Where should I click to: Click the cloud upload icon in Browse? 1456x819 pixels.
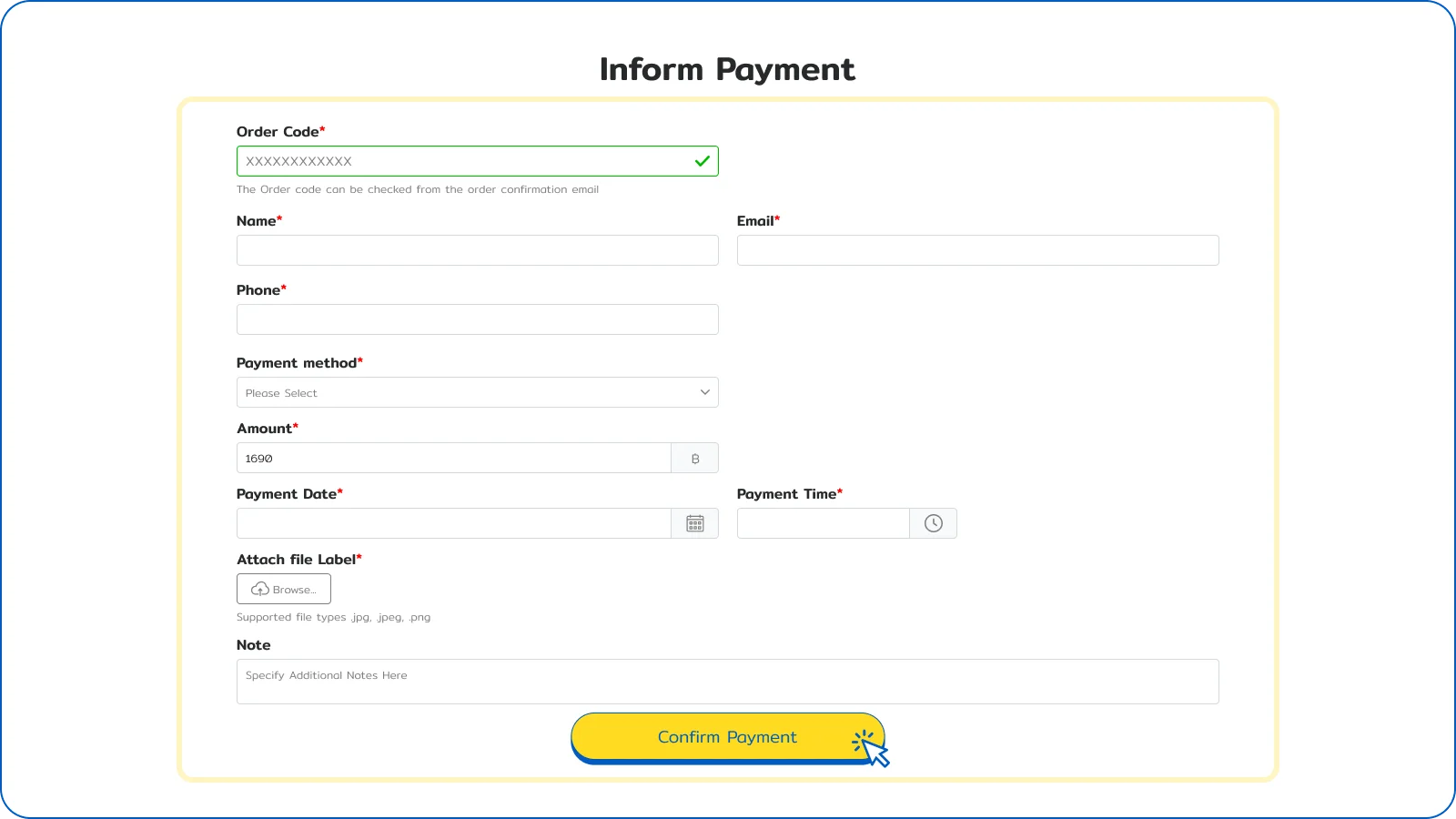259,590
